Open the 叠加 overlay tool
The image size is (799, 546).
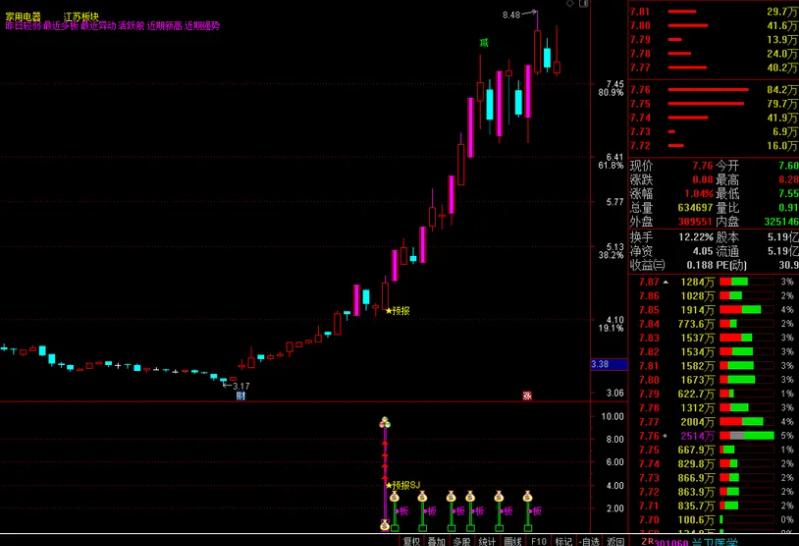point(436,540)
